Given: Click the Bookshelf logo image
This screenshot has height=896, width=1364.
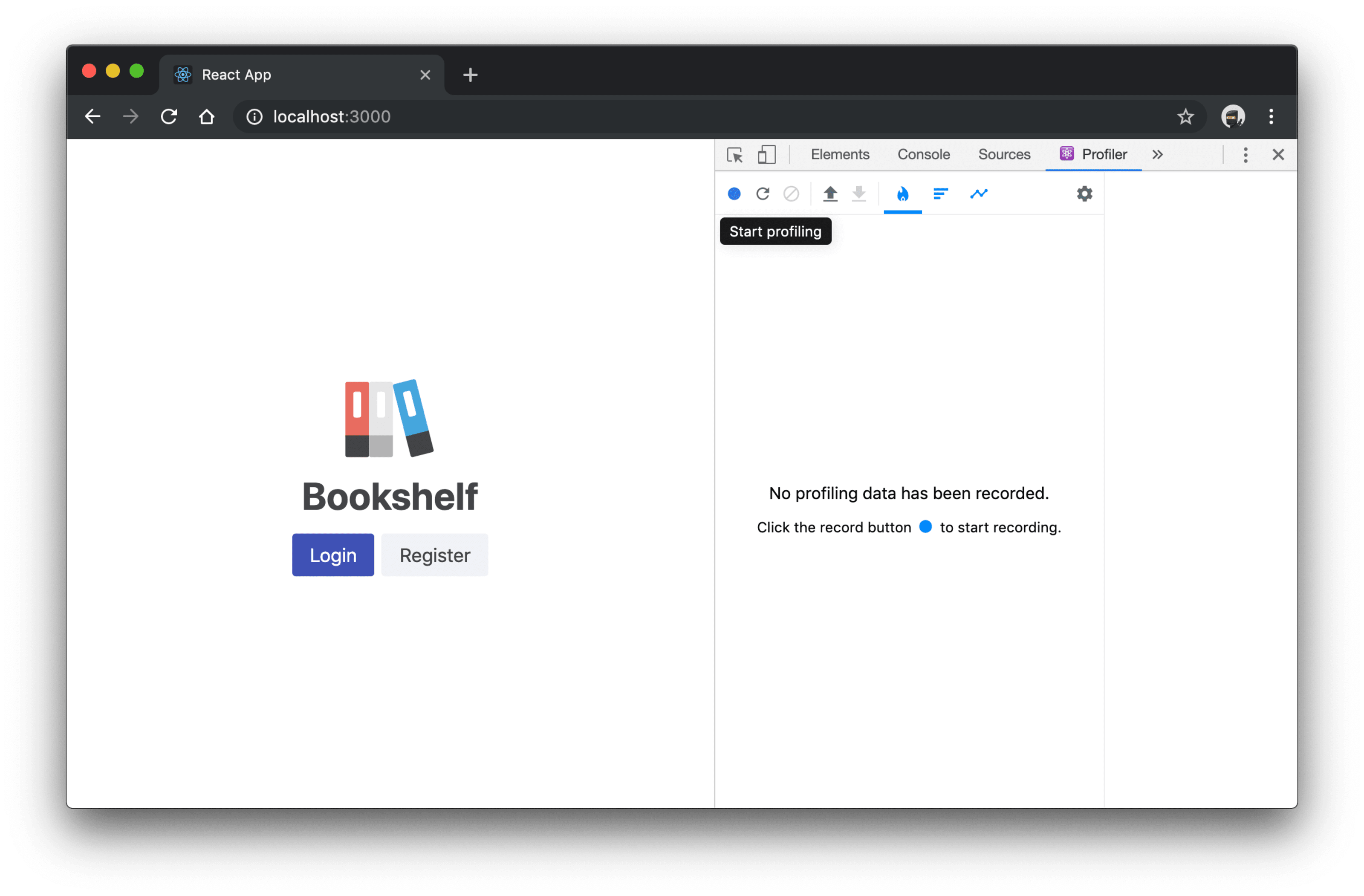Looking at the screenshot, I should click(x=389, y=418).
